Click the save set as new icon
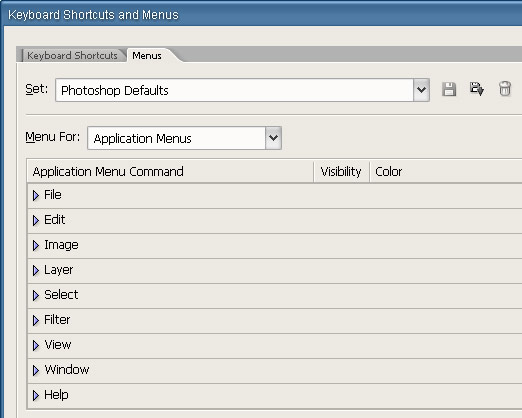522x418 pixels. (476, 89)
